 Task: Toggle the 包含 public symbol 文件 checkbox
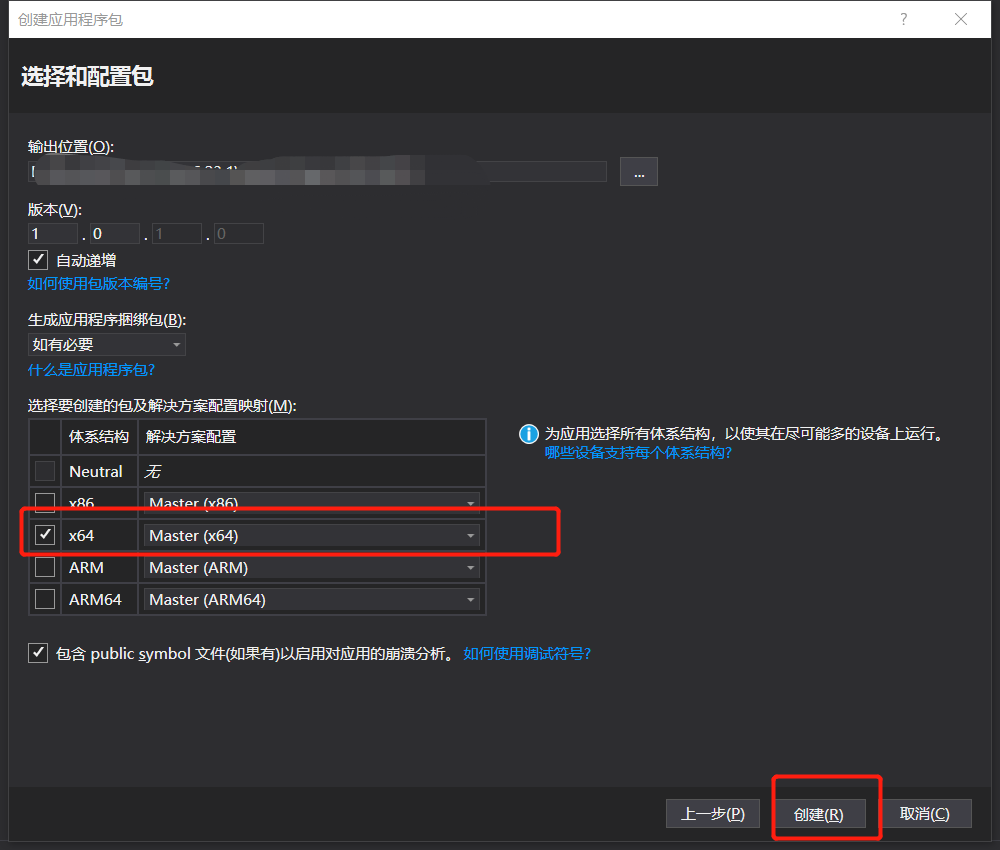tap(37, 652)
